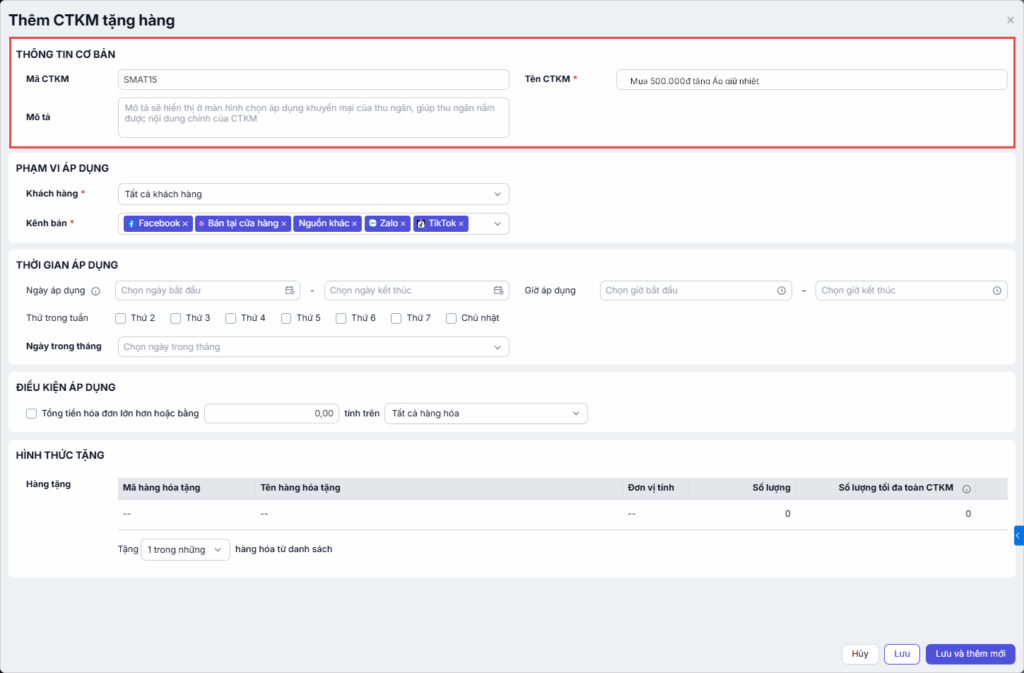Tick the Thứ 5 checkbox

[286, 319]
